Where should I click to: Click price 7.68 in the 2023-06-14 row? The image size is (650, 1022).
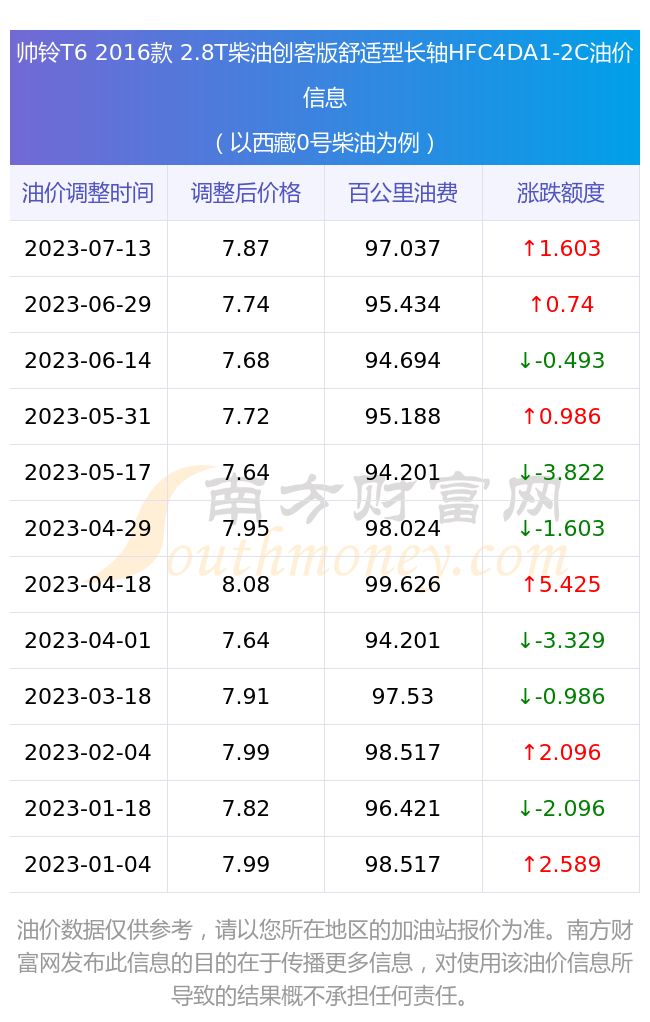click(246, 360)
